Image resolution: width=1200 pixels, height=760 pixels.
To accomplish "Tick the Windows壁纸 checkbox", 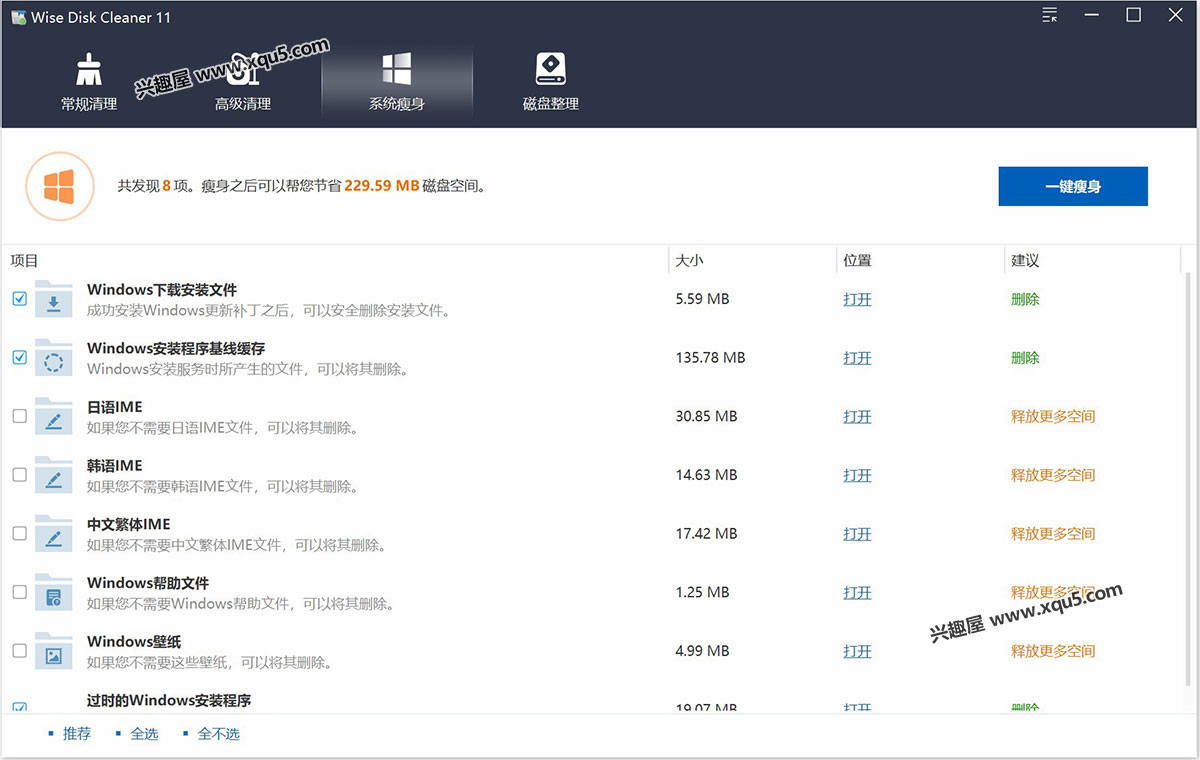I will pyautogui.click(x=19, y=651).
